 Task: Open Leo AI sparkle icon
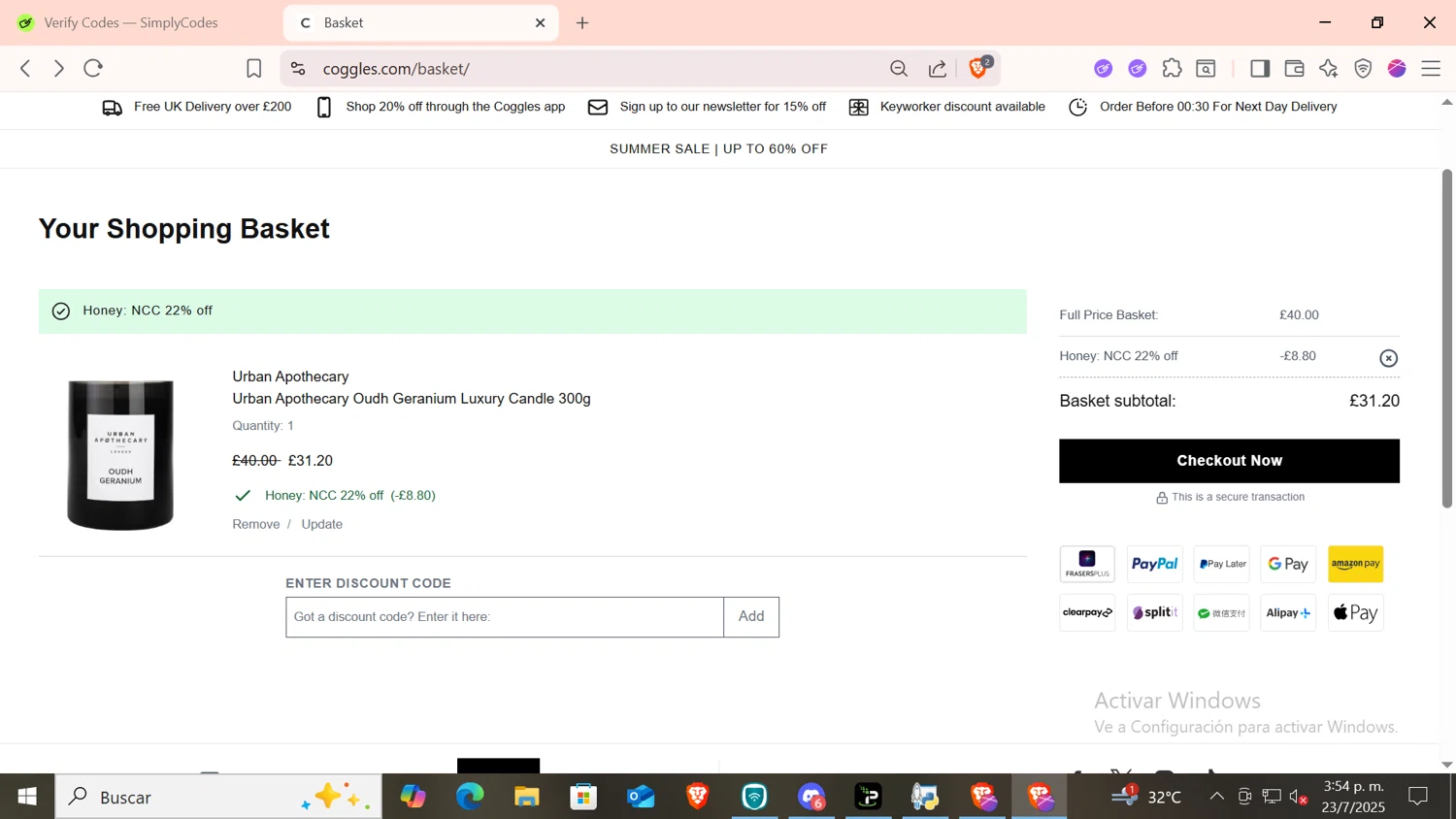[1329, 68]
